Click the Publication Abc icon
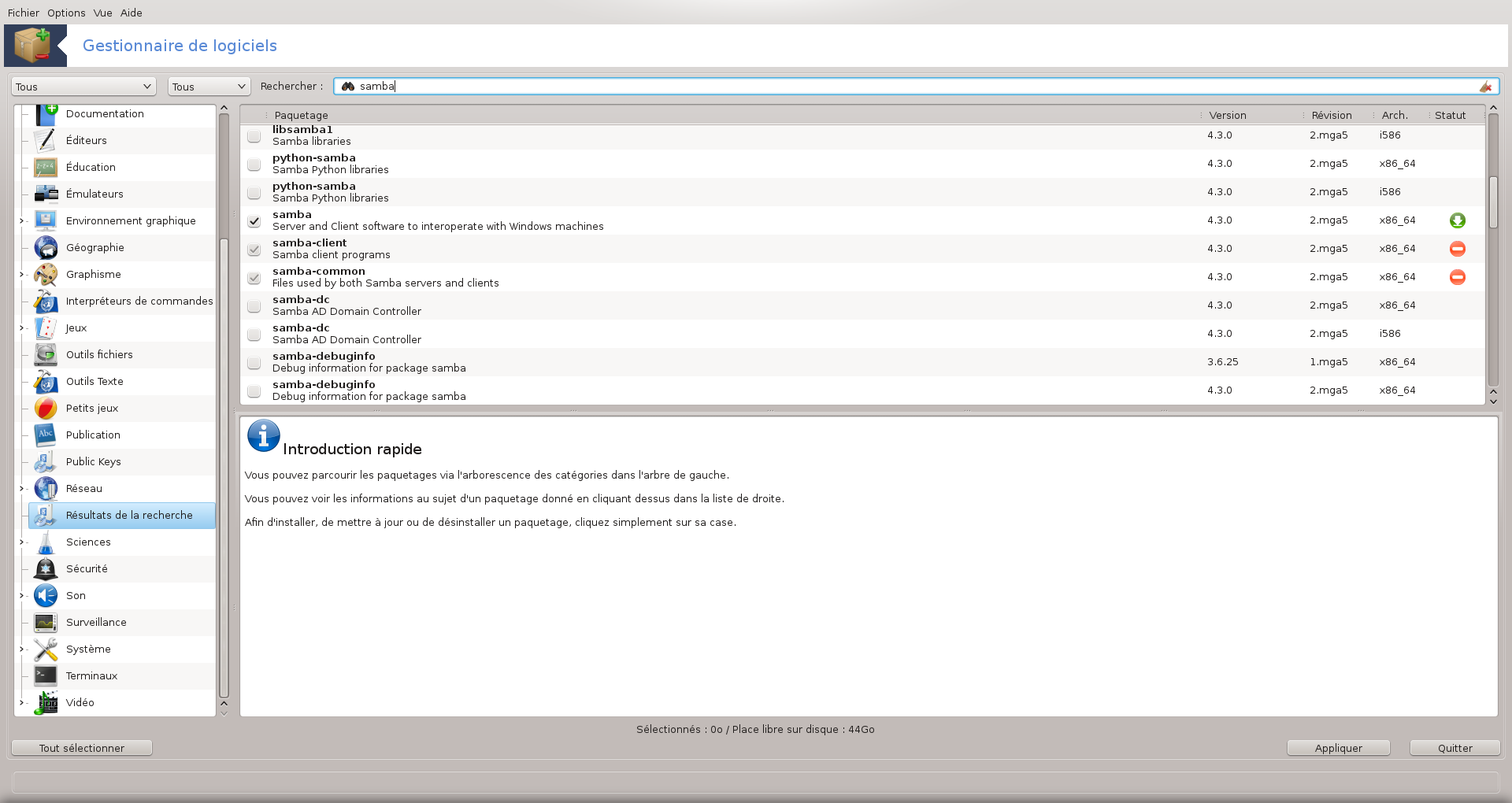This screenshot has height=803, width=1512. 46,435
